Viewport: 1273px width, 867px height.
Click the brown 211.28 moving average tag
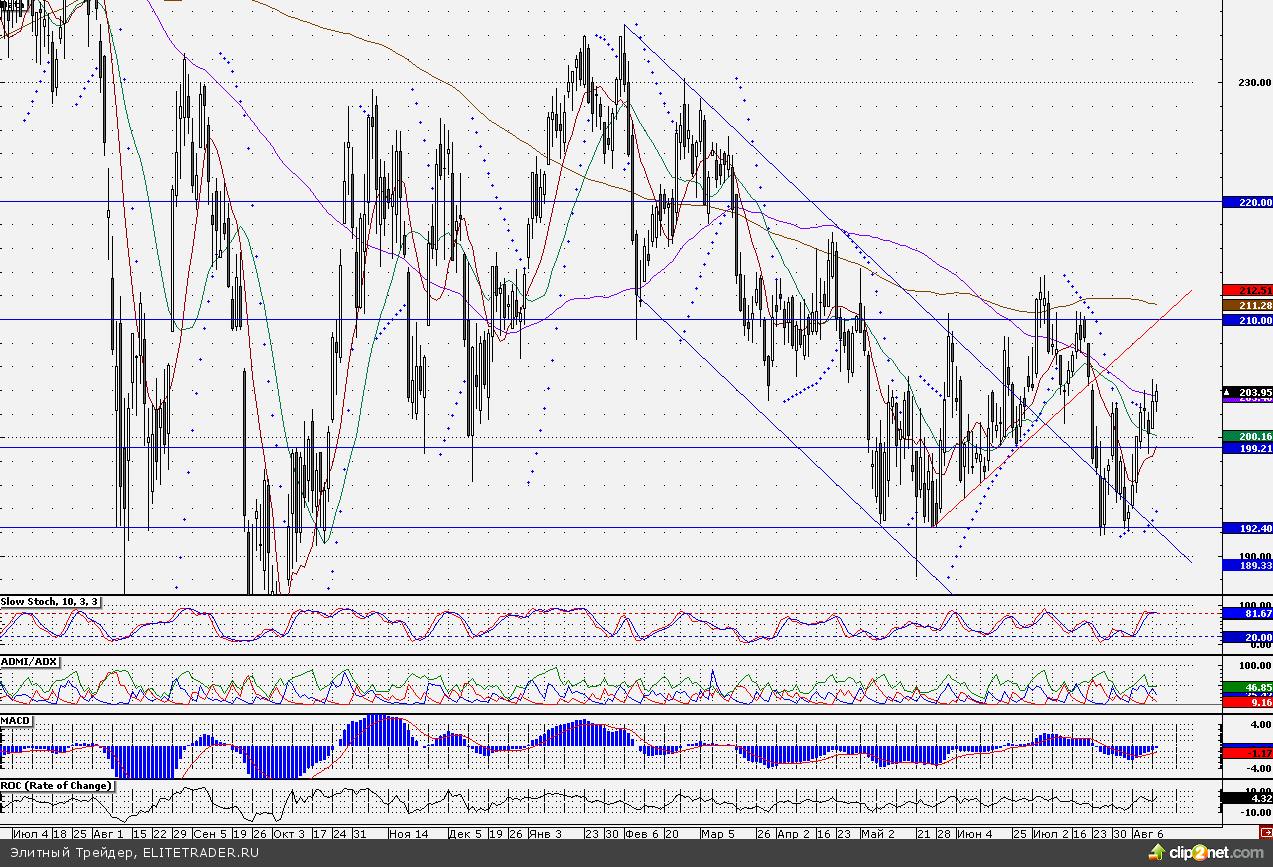coord(1247,305)
